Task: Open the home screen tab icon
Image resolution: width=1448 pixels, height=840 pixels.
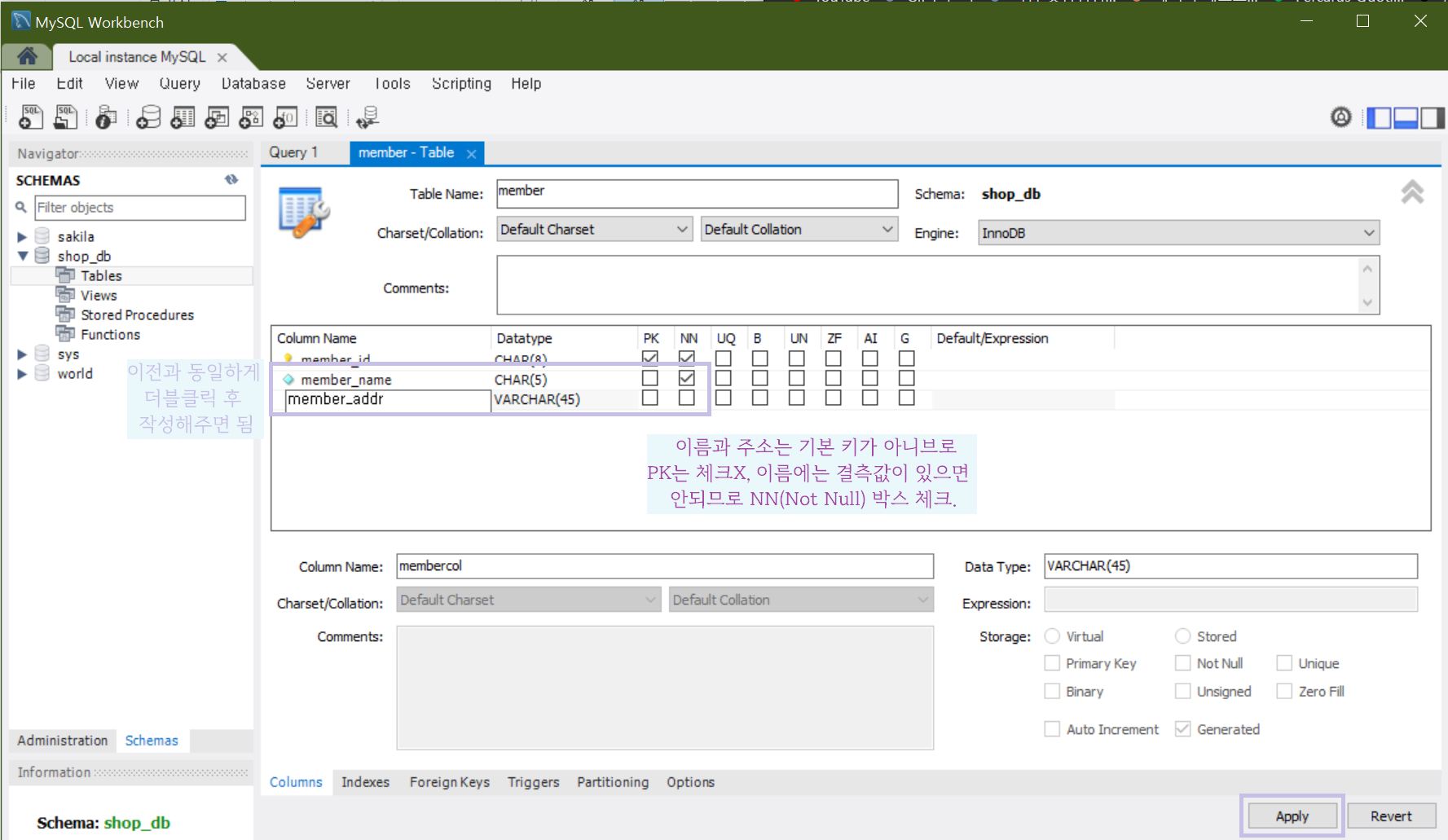Action: [27, 56]
